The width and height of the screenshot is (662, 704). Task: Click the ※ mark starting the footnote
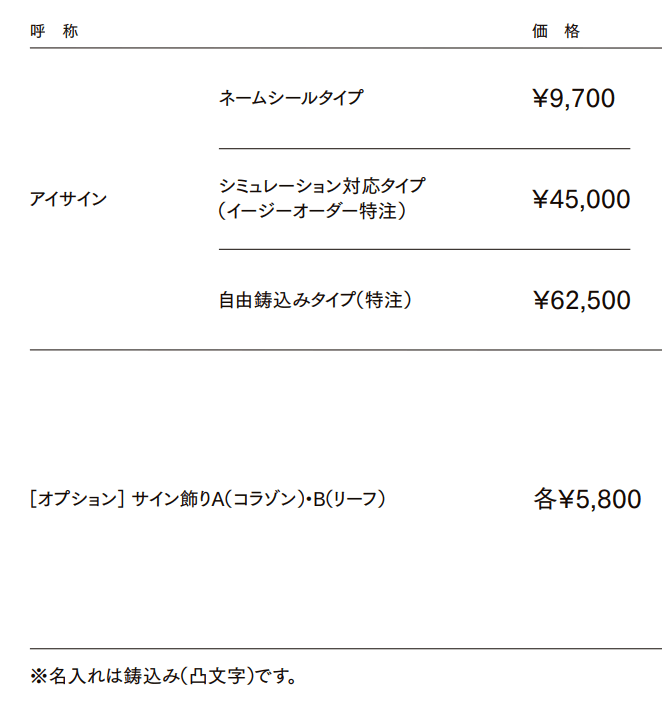point(39,677)
